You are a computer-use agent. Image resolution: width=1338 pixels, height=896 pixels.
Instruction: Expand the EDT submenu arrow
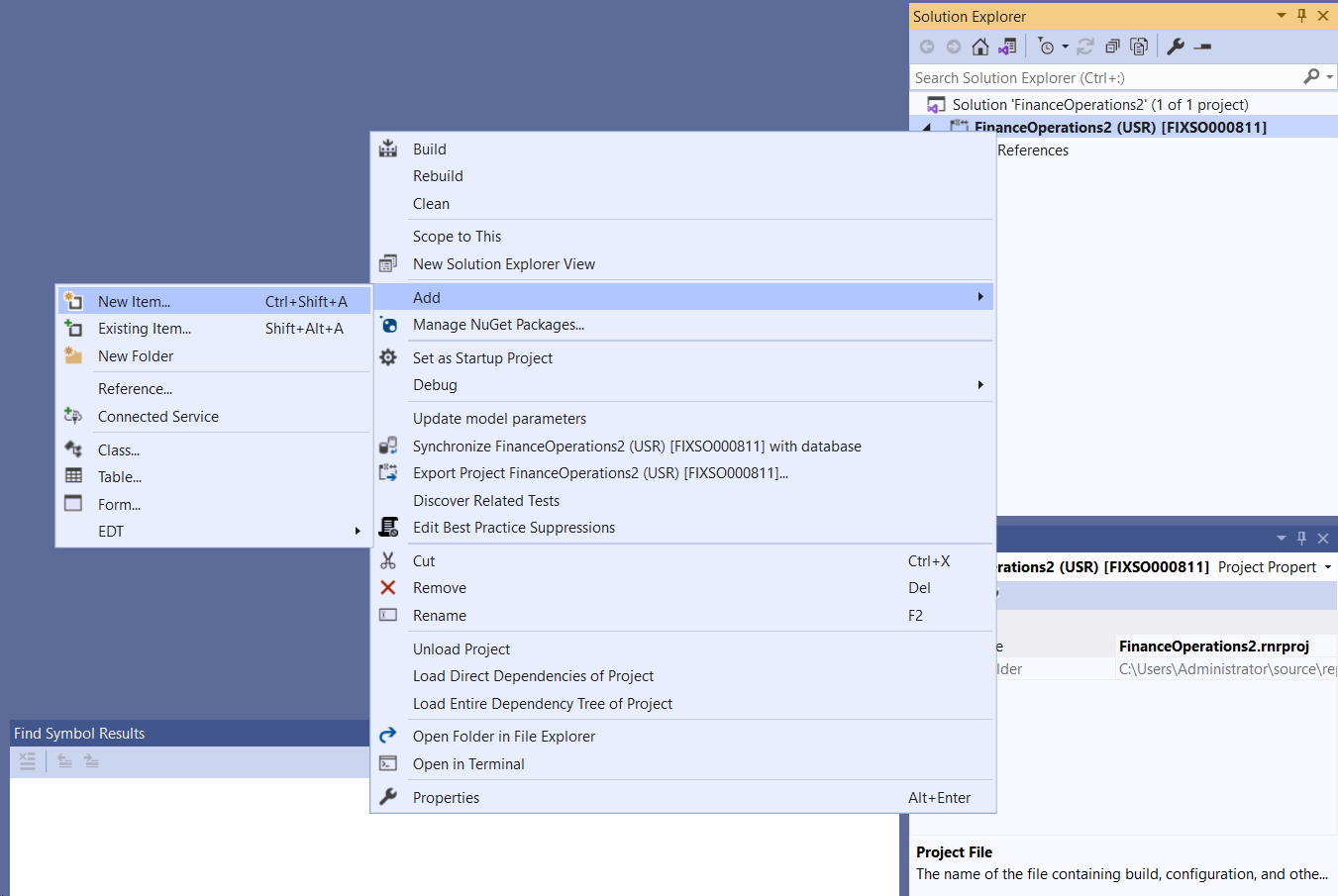pos(358,531)
